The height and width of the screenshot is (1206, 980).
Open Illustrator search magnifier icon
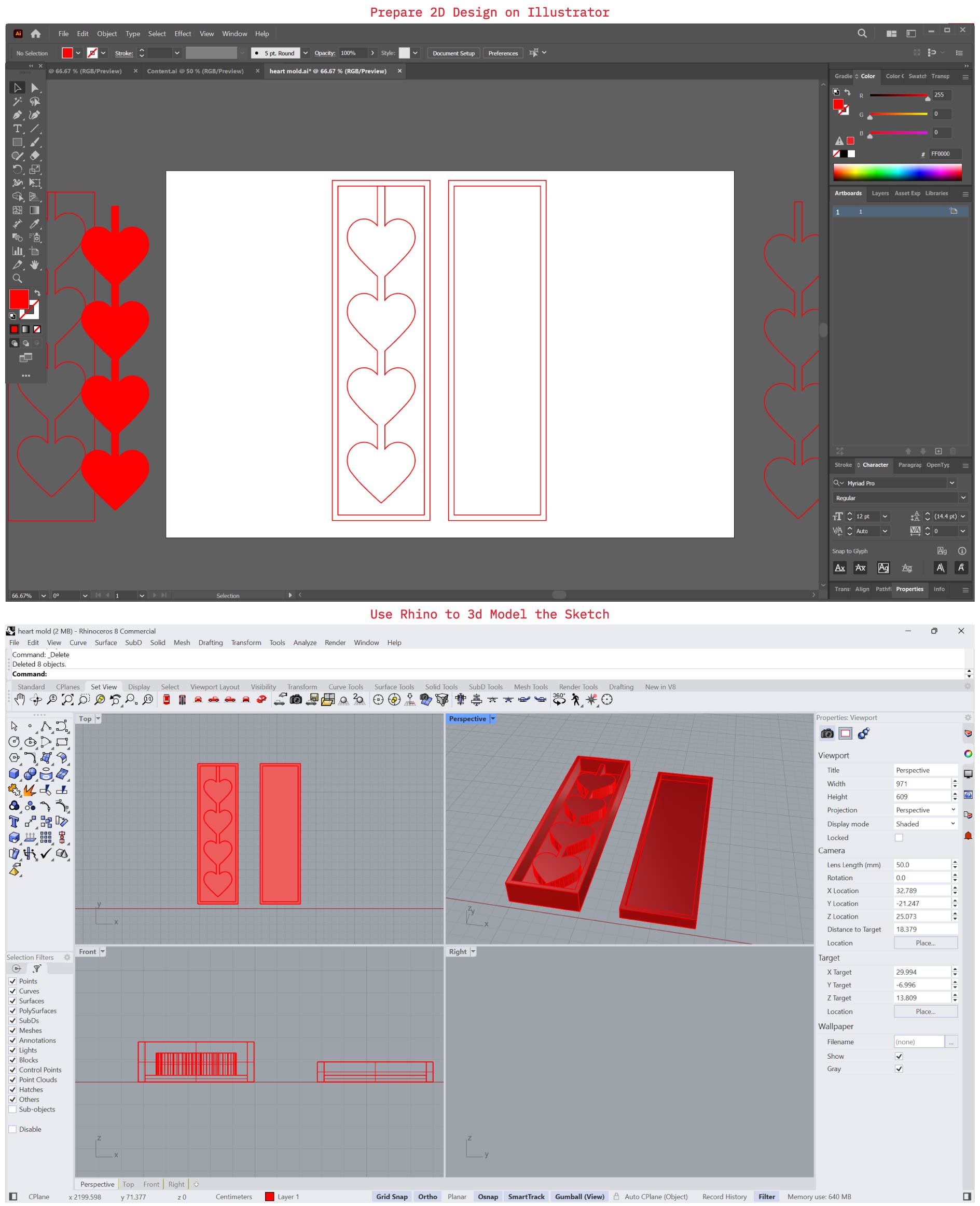pyautogui.click(x=861, y=33)
